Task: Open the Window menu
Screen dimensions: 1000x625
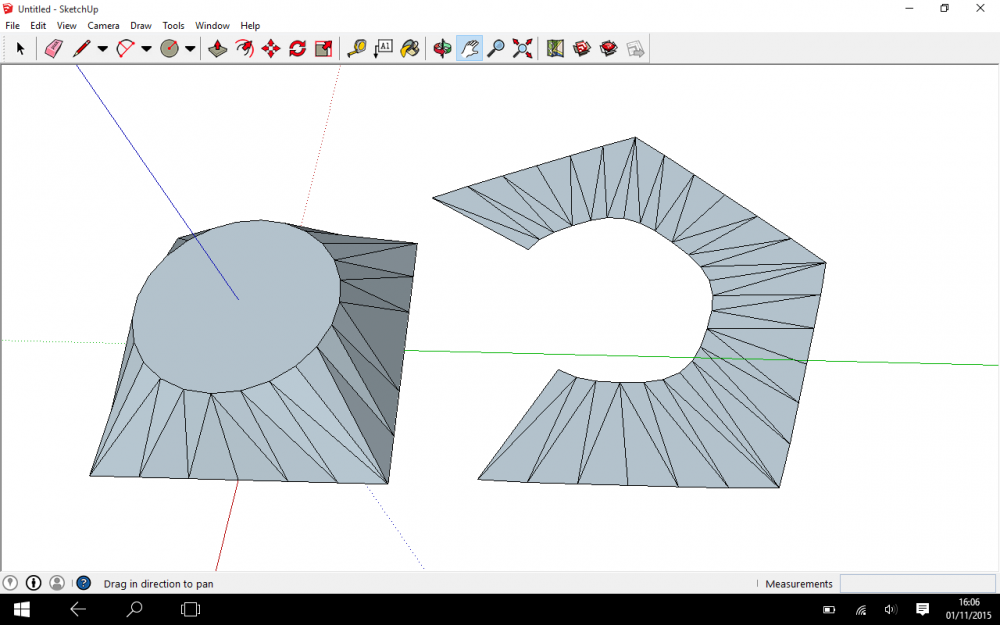Action: 212,26
